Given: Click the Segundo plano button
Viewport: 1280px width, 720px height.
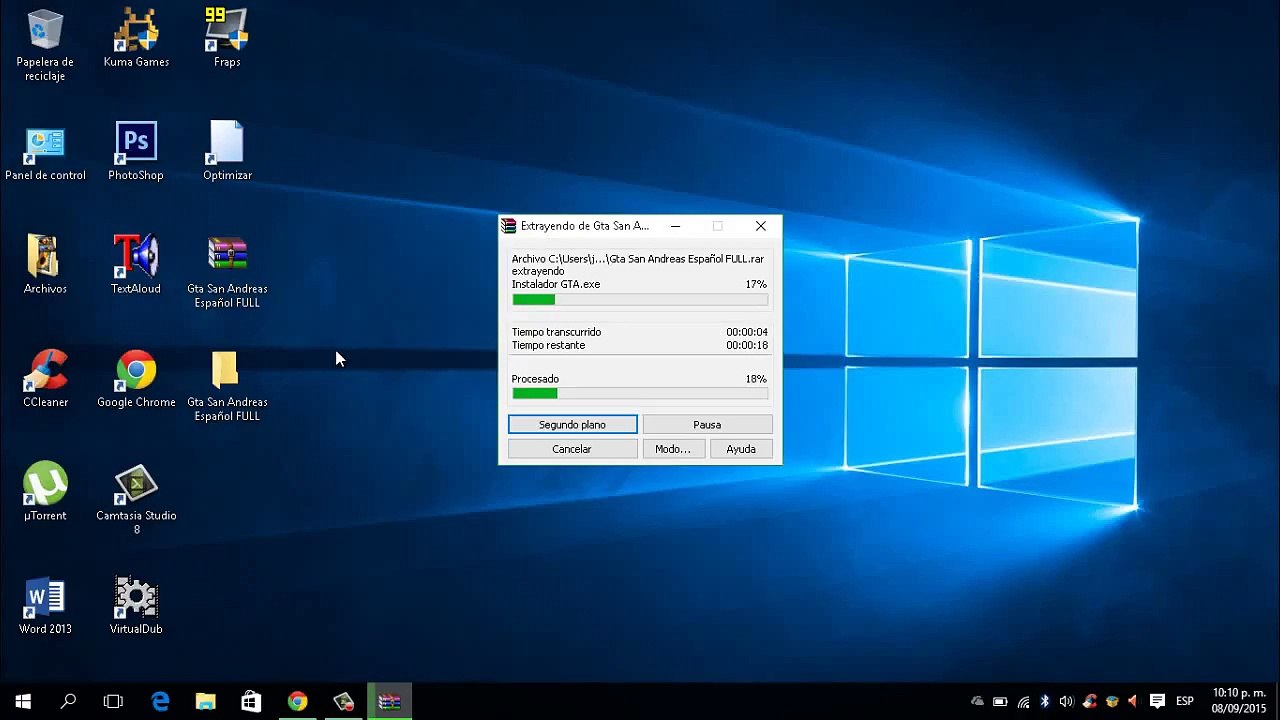Looking at the screenshot, I should pos(572,425).
